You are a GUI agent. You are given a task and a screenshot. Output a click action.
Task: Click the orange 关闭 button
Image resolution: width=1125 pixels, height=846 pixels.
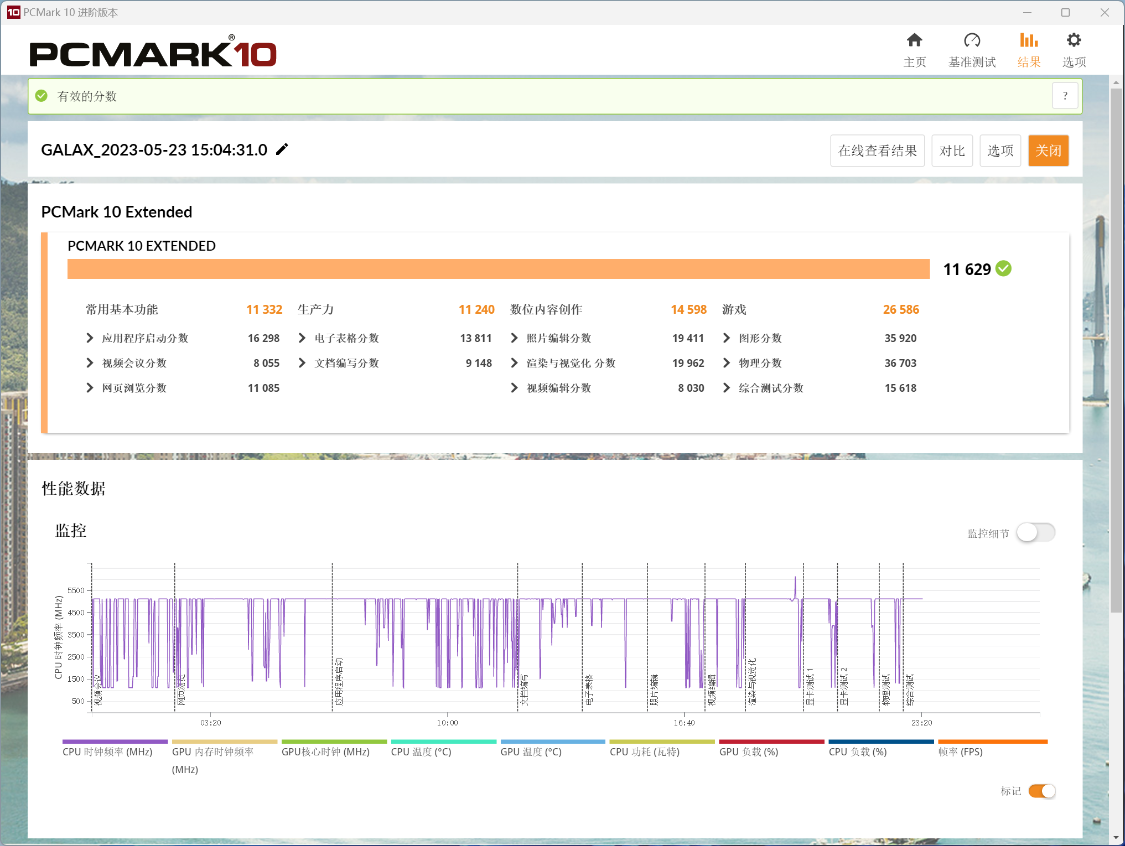1048,151
